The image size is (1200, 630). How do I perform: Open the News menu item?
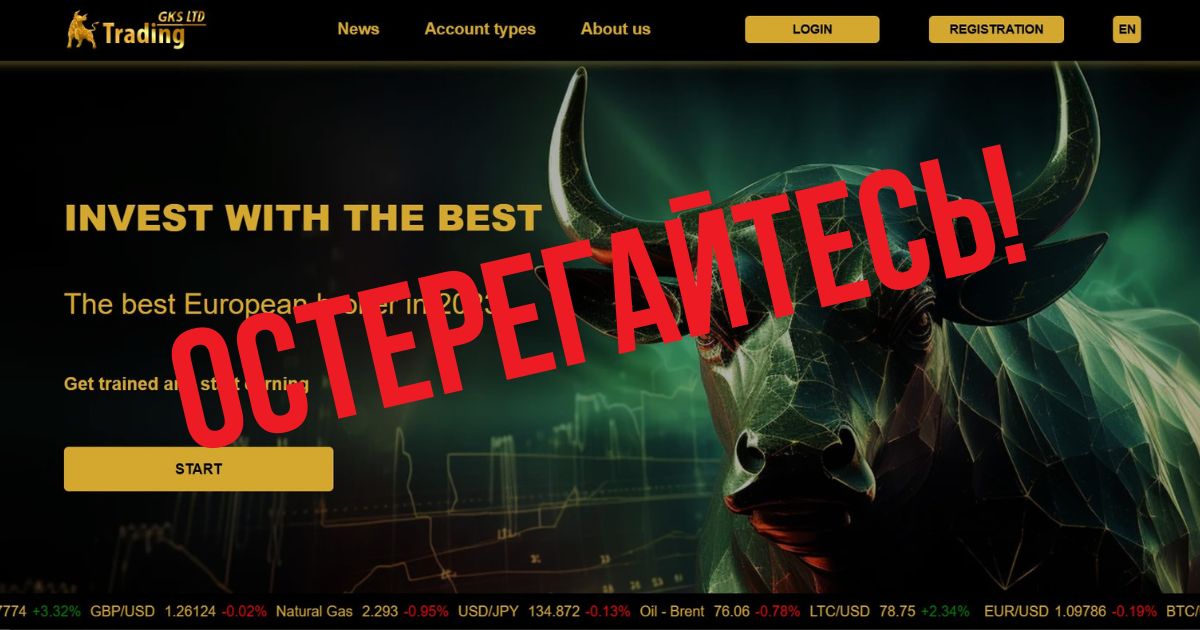tap(358, 29)
